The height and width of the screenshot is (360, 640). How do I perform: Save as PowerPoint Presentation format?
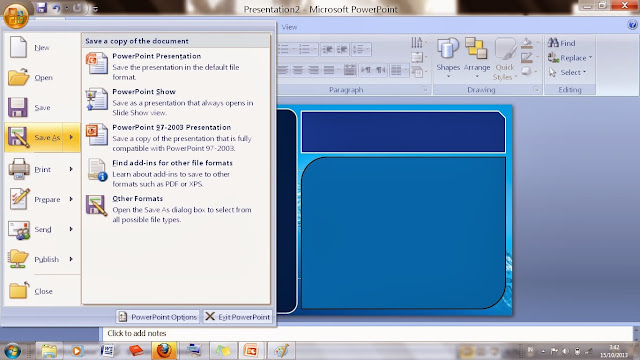[x=176, y=66]
